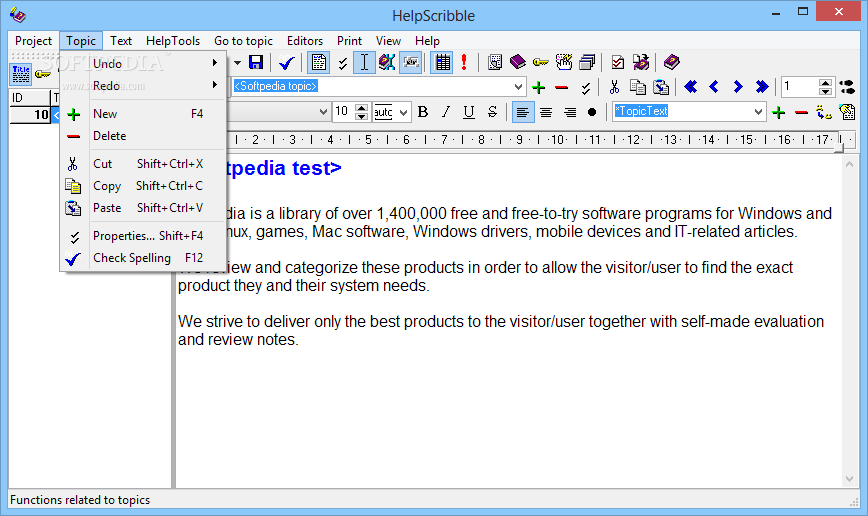The image size is (868, 516).
Task: Click the red exclamation mark icon
Action: [464, 62]
